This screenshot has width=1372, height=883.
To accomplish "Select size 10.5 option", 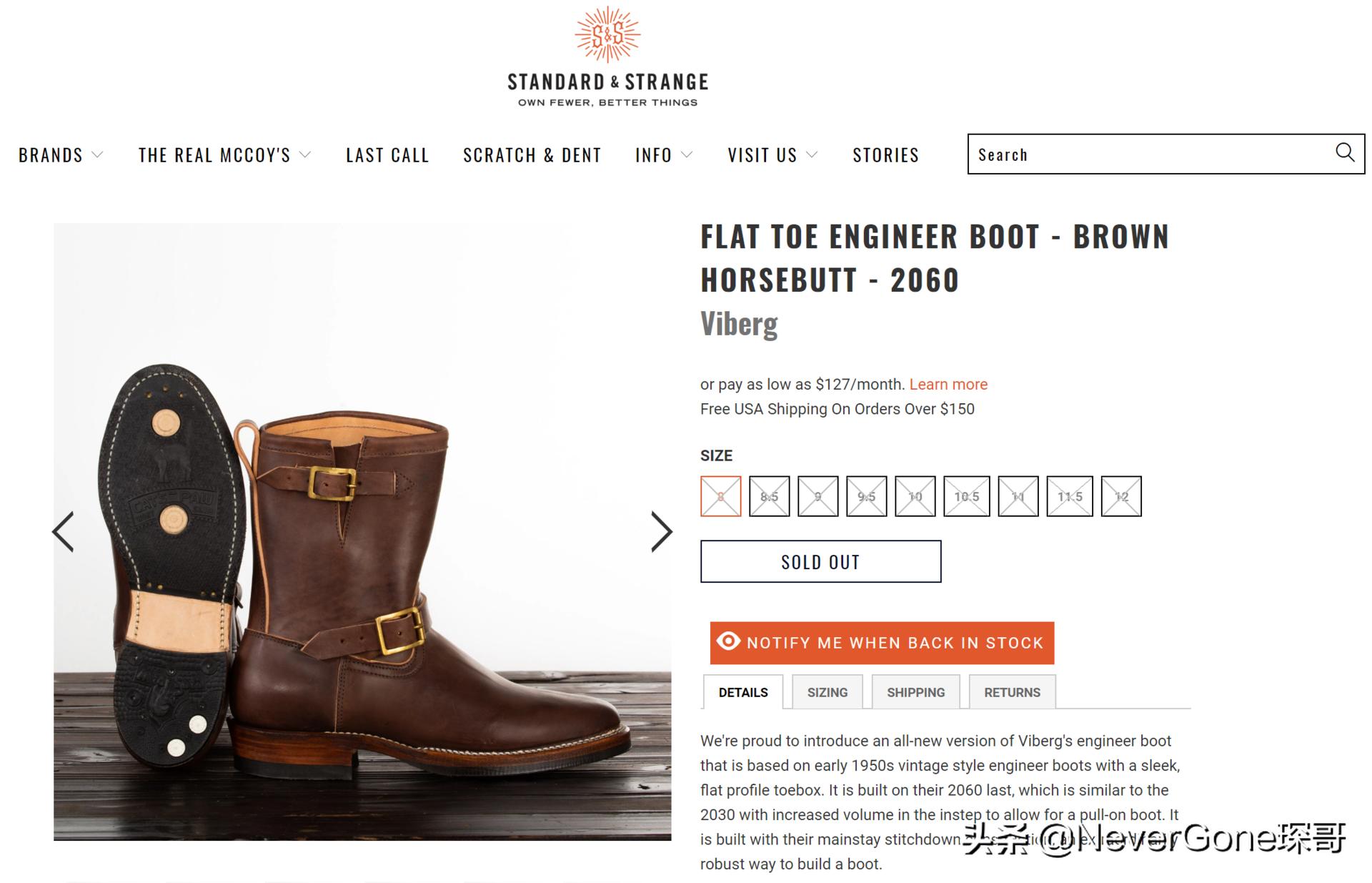I will pos(966,496).
